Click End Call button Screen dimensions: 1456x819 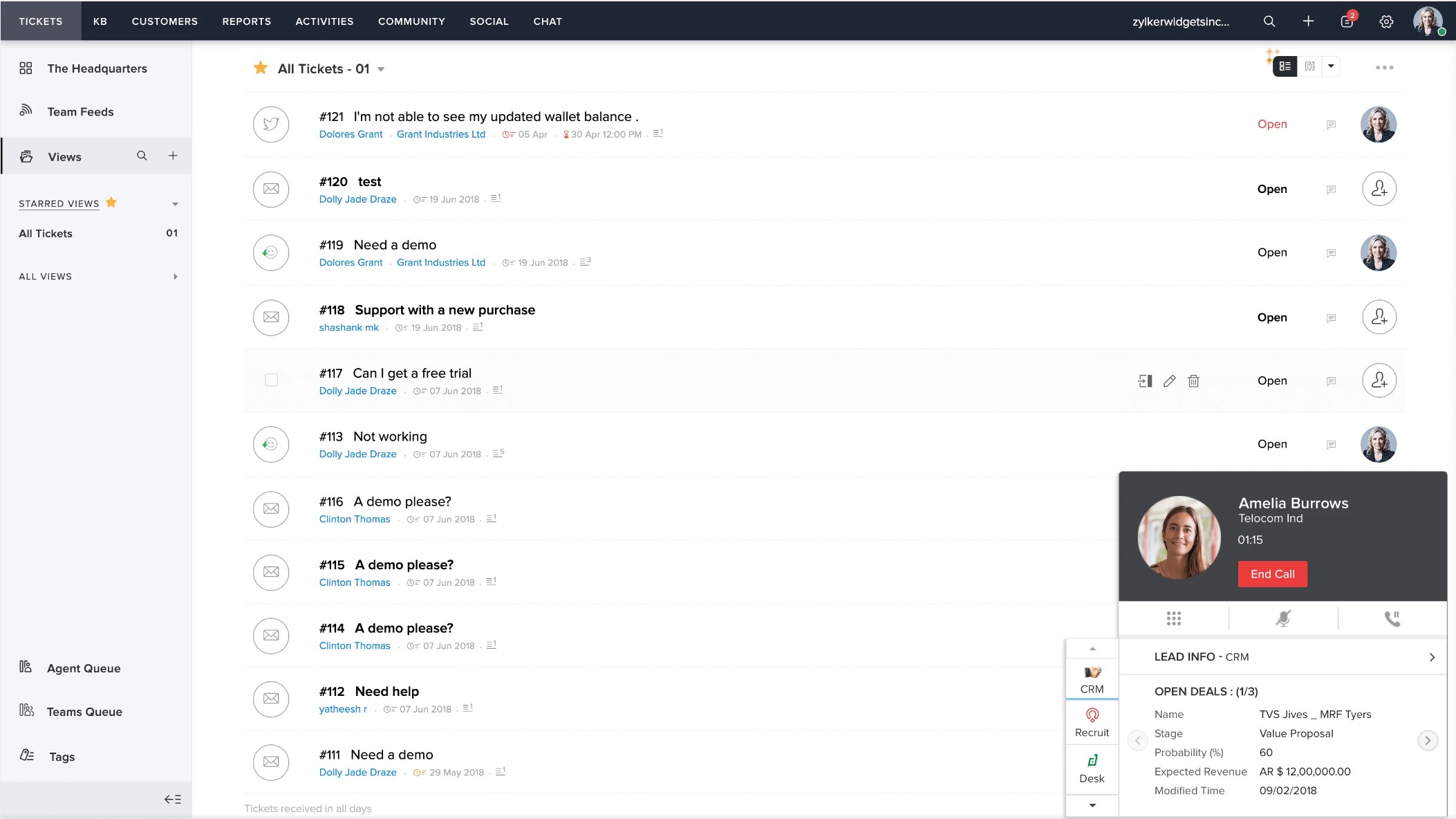coord(1272,574)
